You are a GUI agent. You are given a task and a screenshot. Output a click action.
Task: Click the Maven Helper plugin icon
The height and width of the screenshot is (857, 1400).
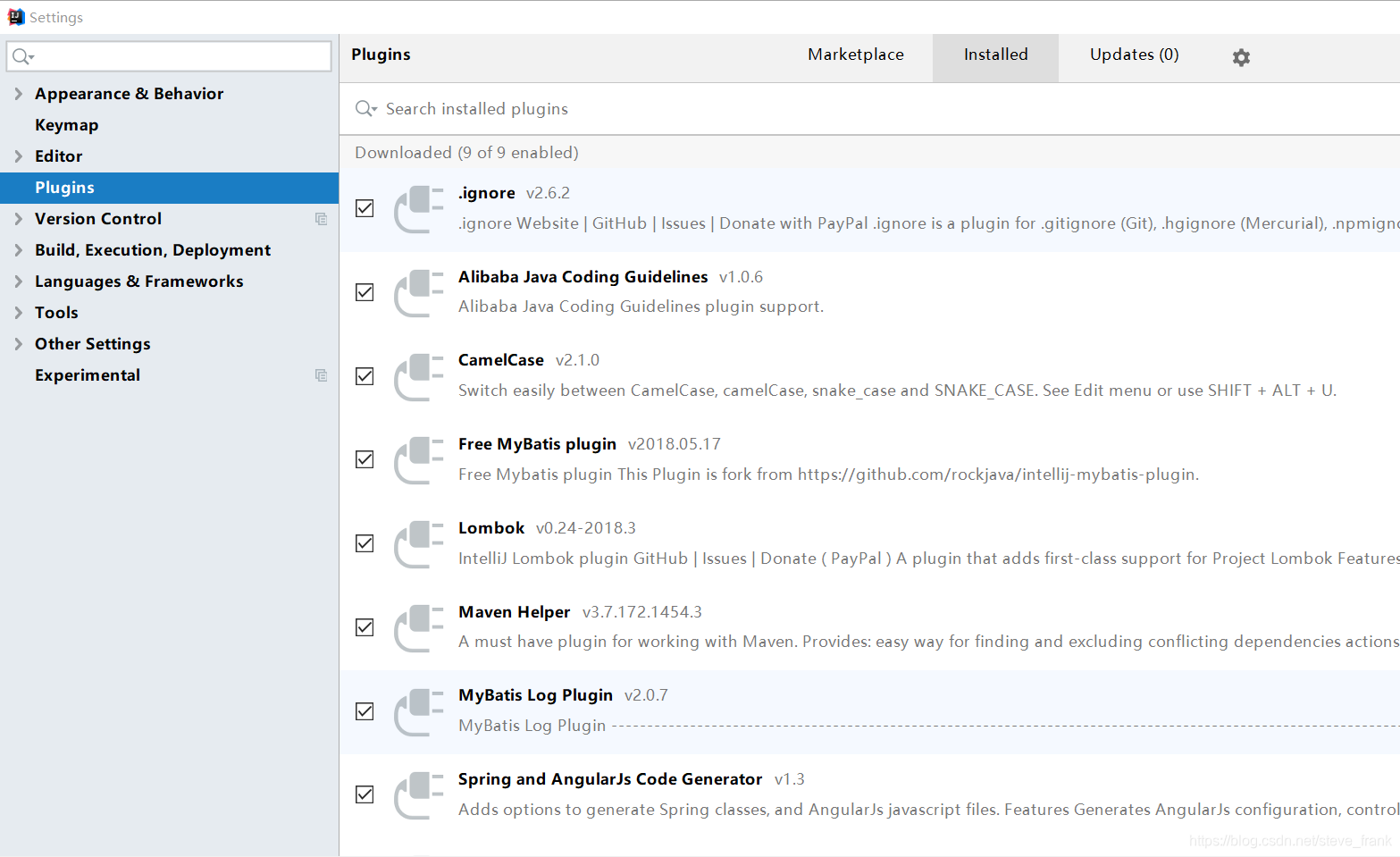click(x=419, y=628)
